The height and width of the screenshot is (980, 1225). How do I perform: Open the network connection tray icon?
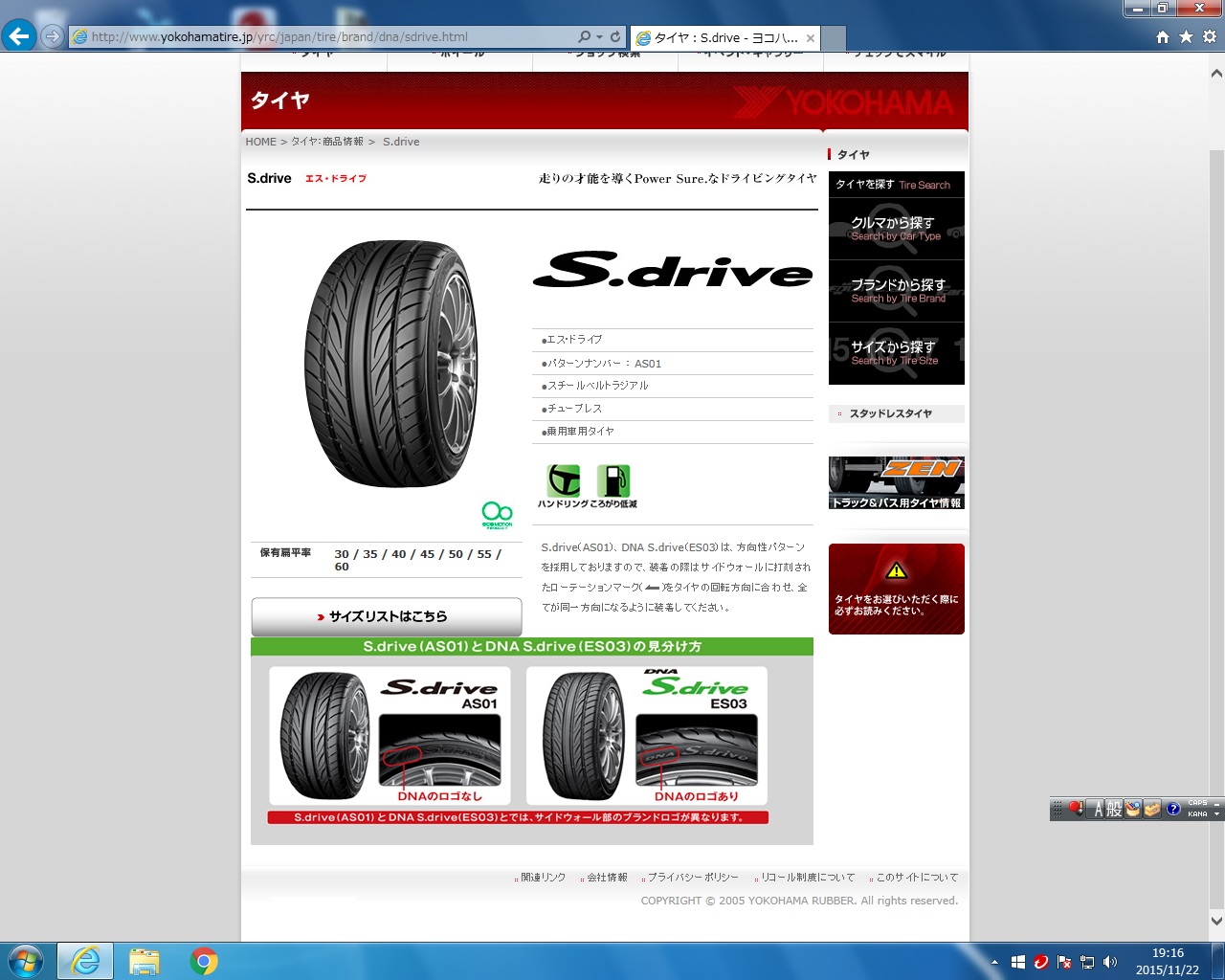(1086, 962)
